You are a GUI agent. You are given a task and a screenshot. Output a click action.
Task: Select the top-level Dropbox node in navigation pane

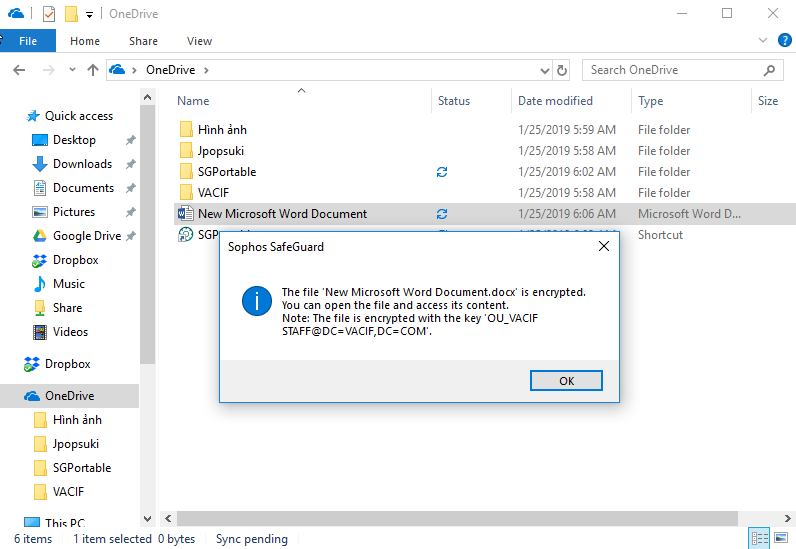pyautogui.click(x=68, y=364)
